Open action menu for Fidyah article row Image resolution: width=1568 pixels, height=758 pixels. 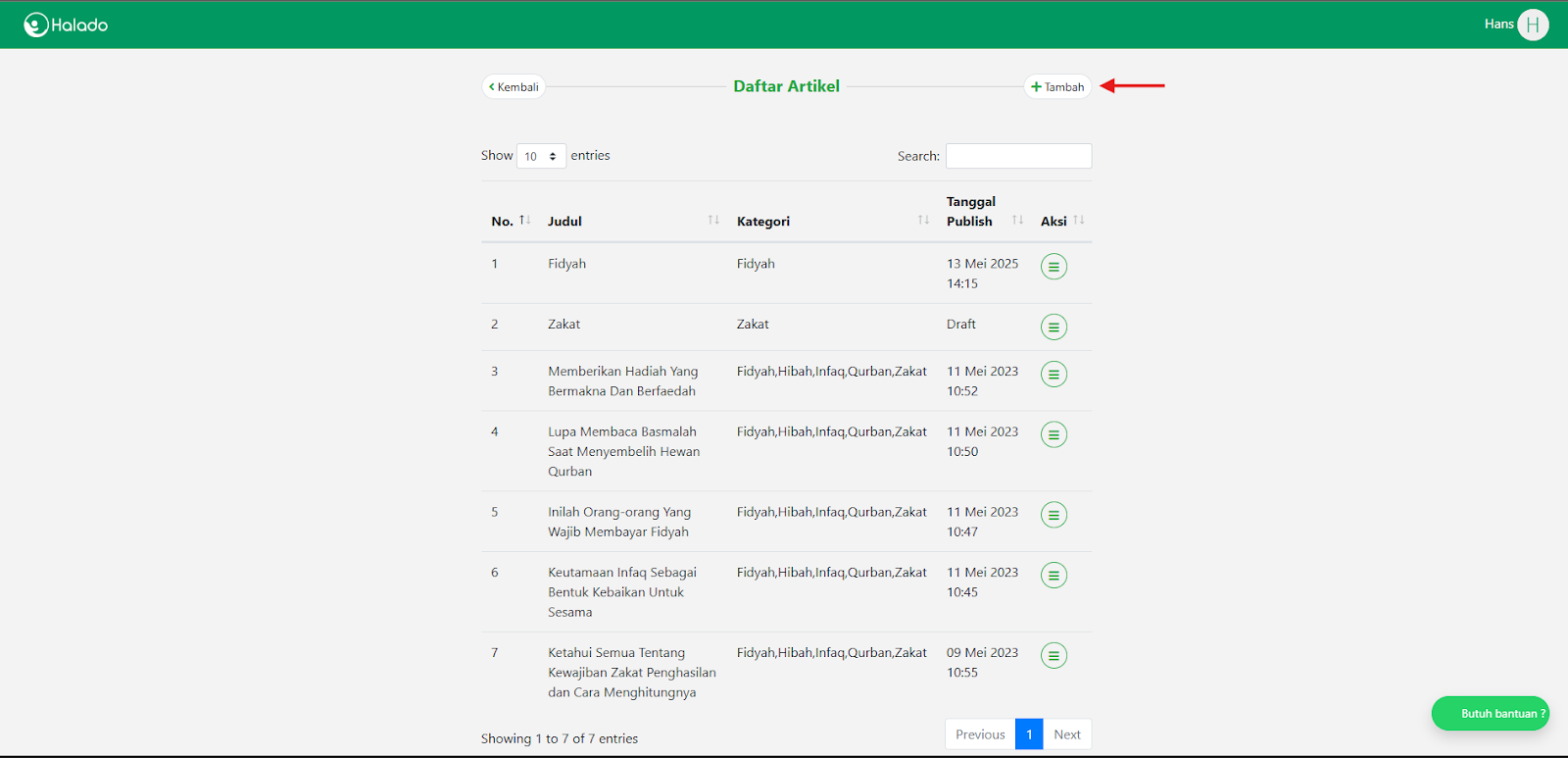tap(1053, 267)
